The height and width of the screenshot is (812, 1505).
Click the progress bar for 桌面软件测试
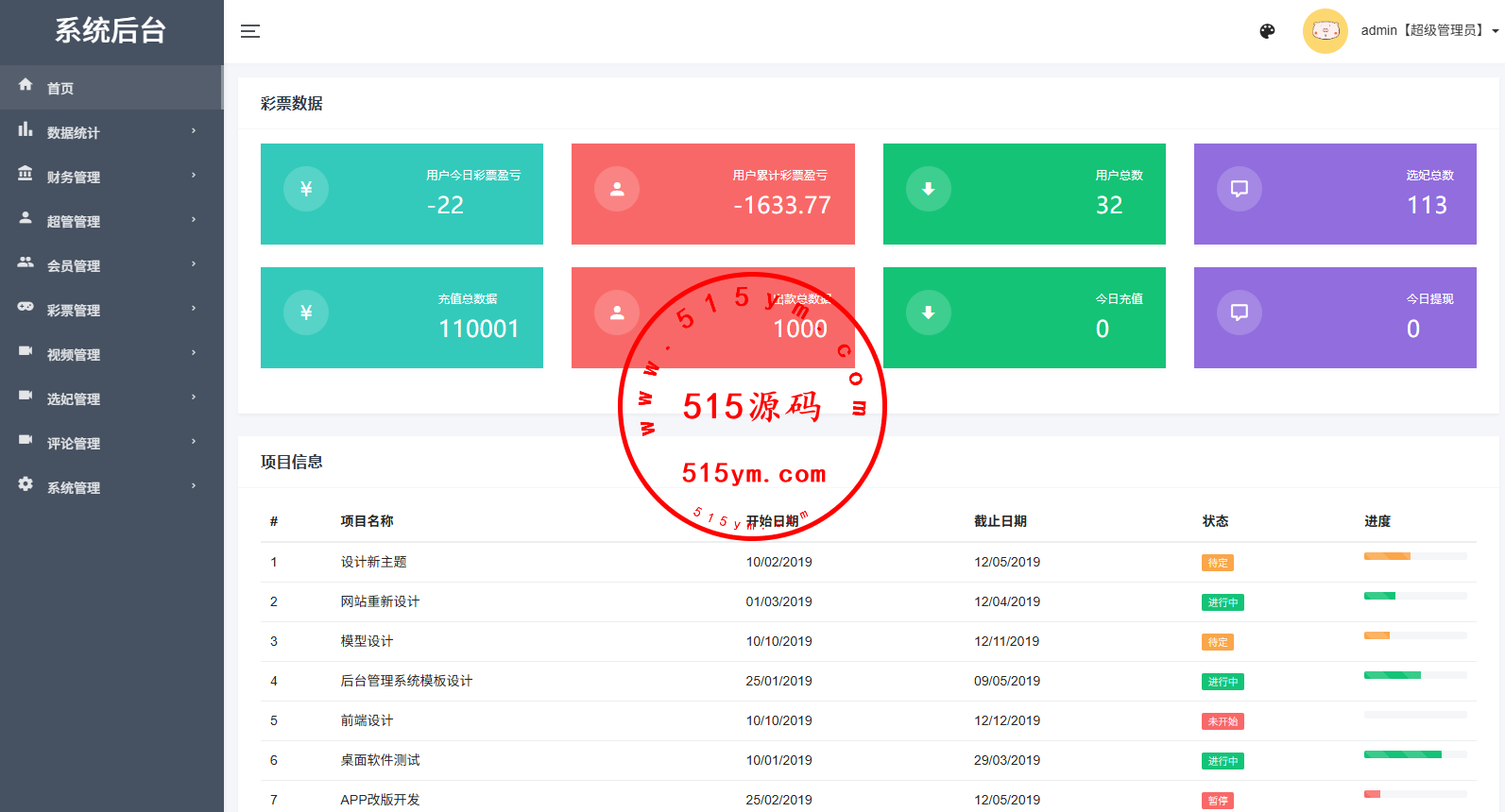1414,754
